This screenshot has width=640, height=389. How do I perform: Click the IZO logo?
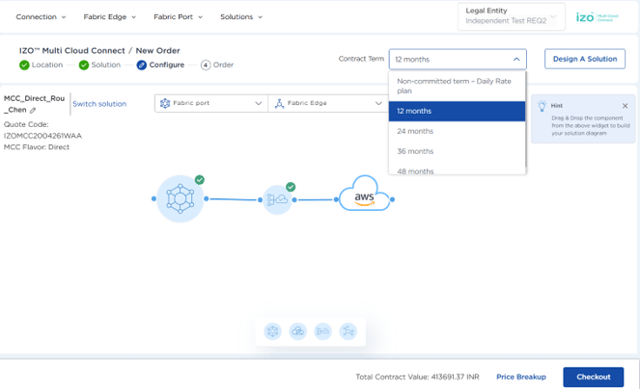(x=597, y=17)
